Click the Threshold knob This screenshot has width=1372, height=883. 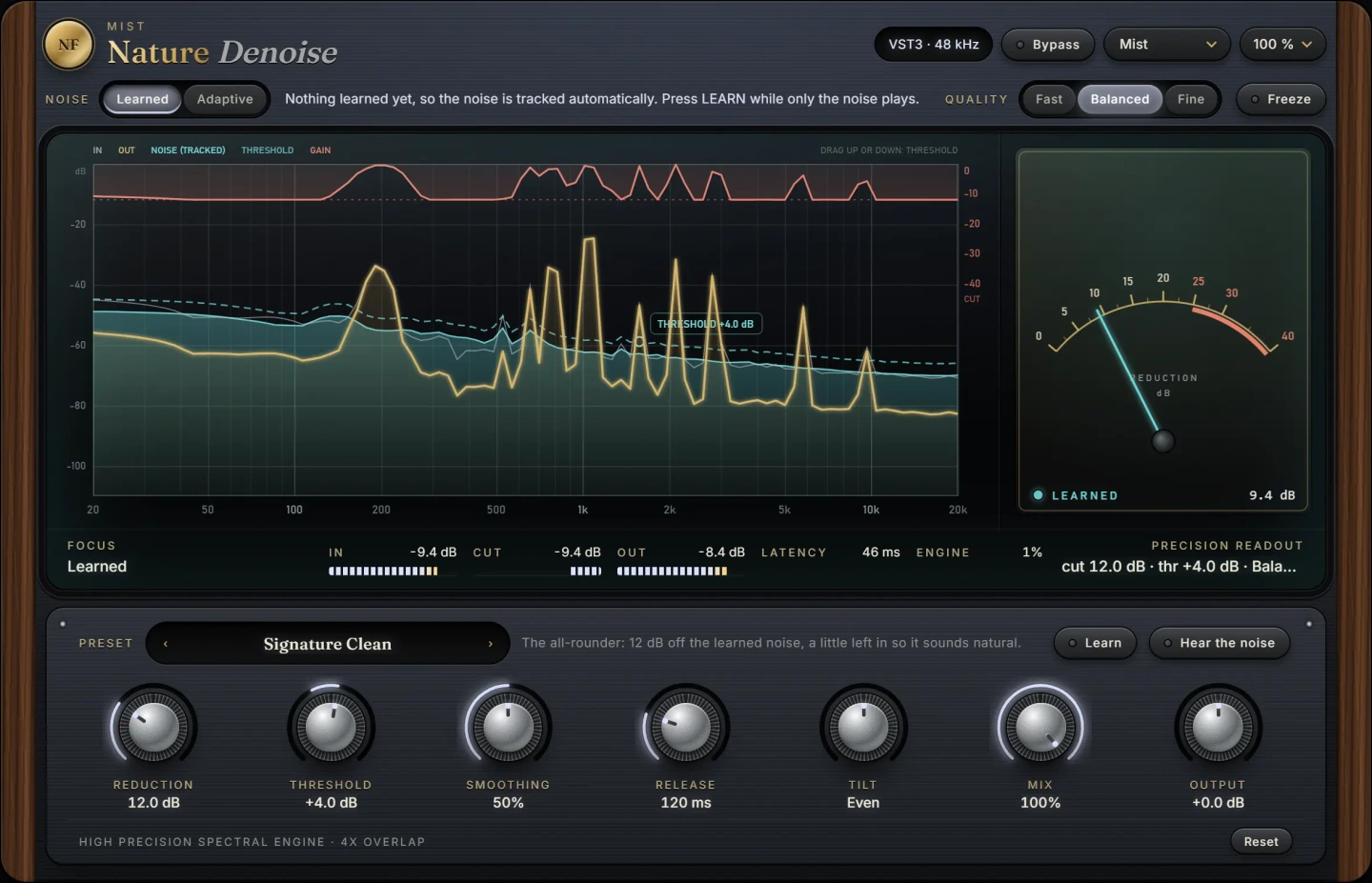point(331,728)
